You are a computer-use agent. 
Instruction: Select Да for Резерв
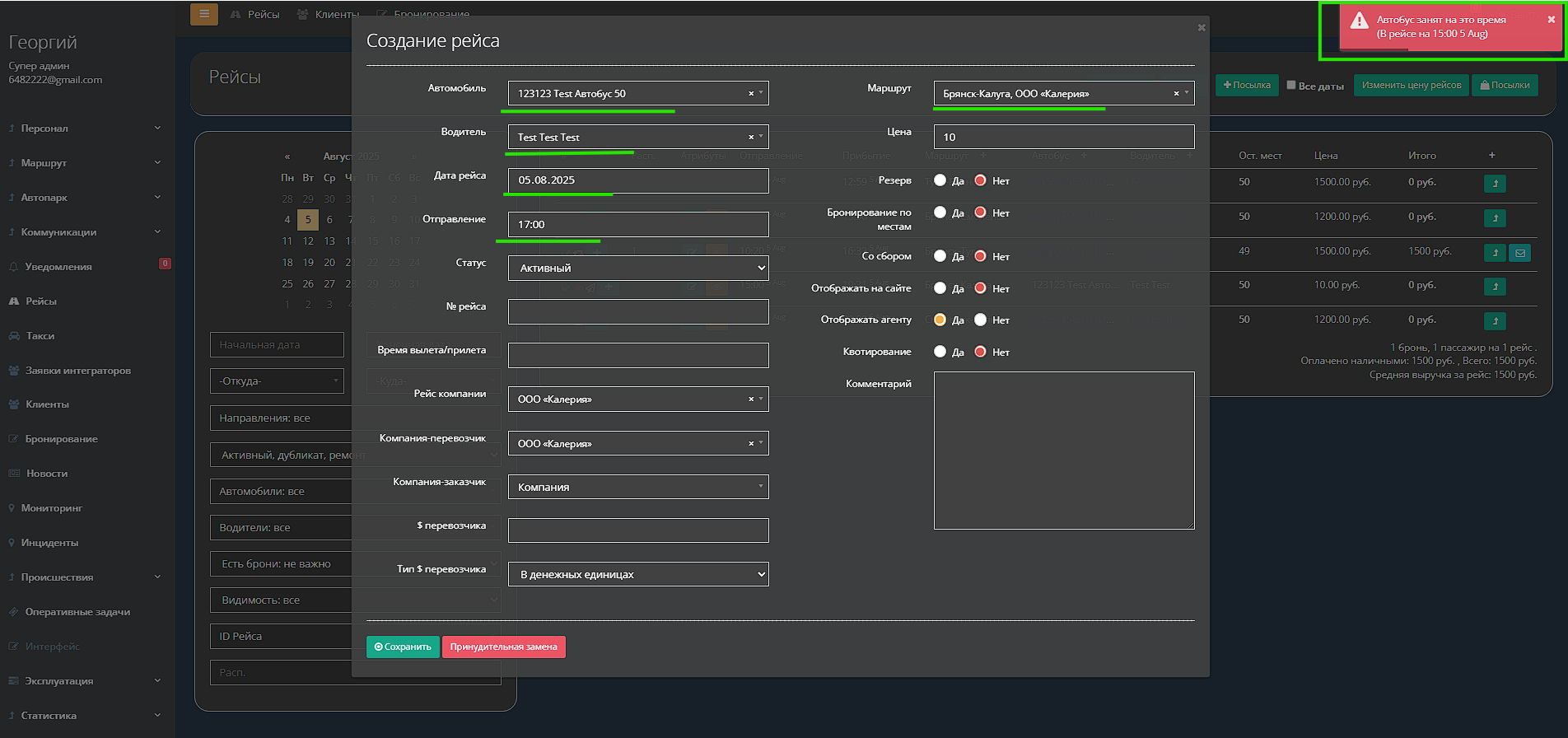940,180
